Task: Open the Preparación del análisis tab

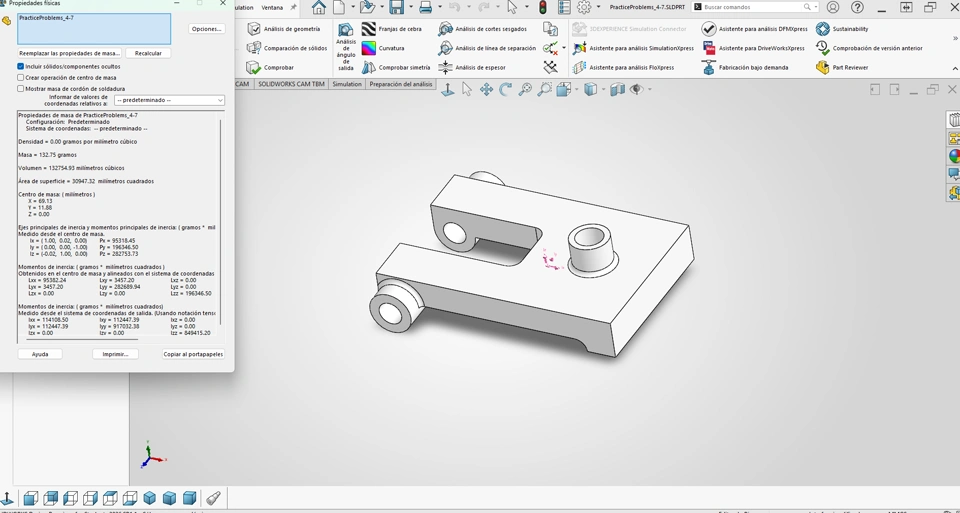Action: pos(400,84)
